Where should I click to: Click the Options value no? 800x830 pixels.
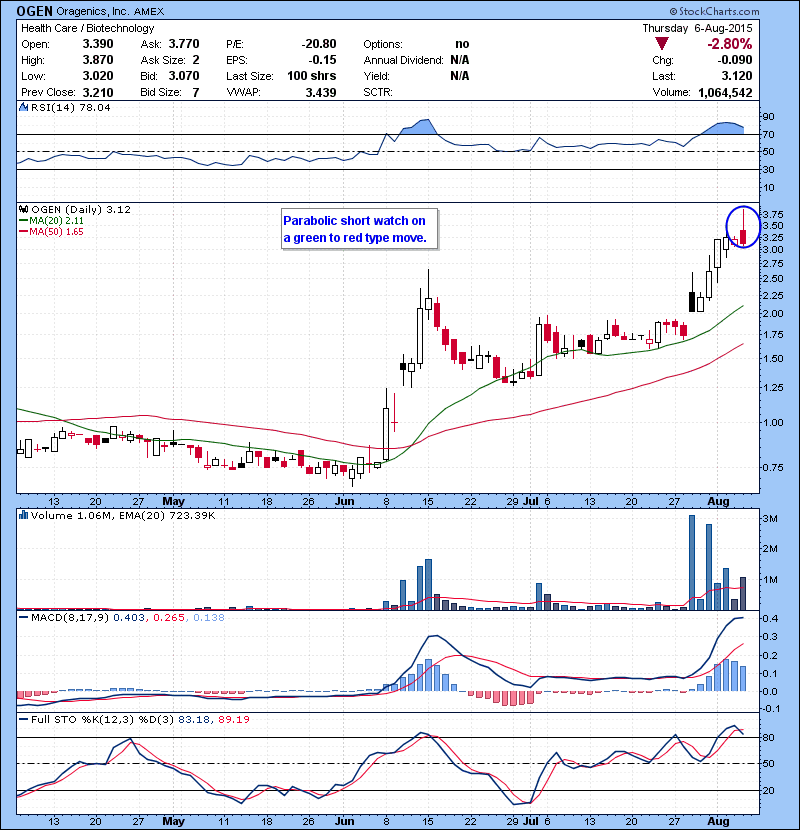click(x=462, y=44)
